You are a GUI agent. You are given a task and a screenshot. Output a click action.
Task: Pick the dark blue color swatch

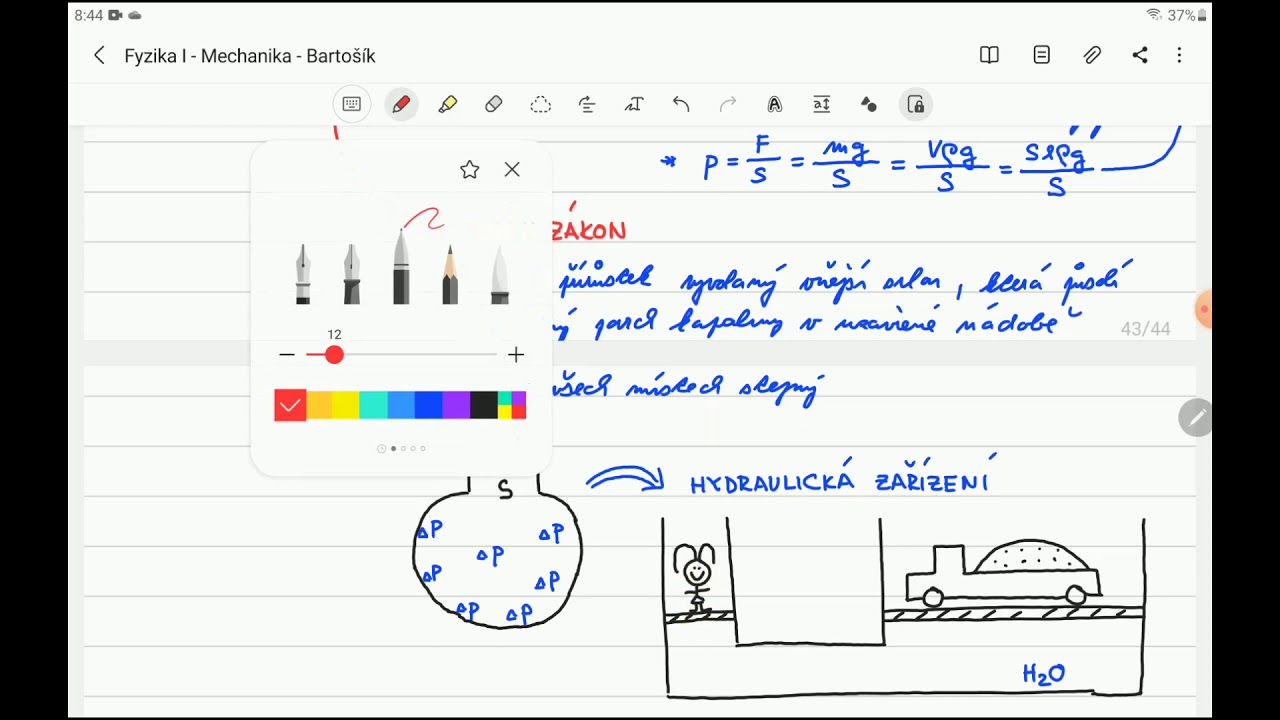tap(429, 405)
